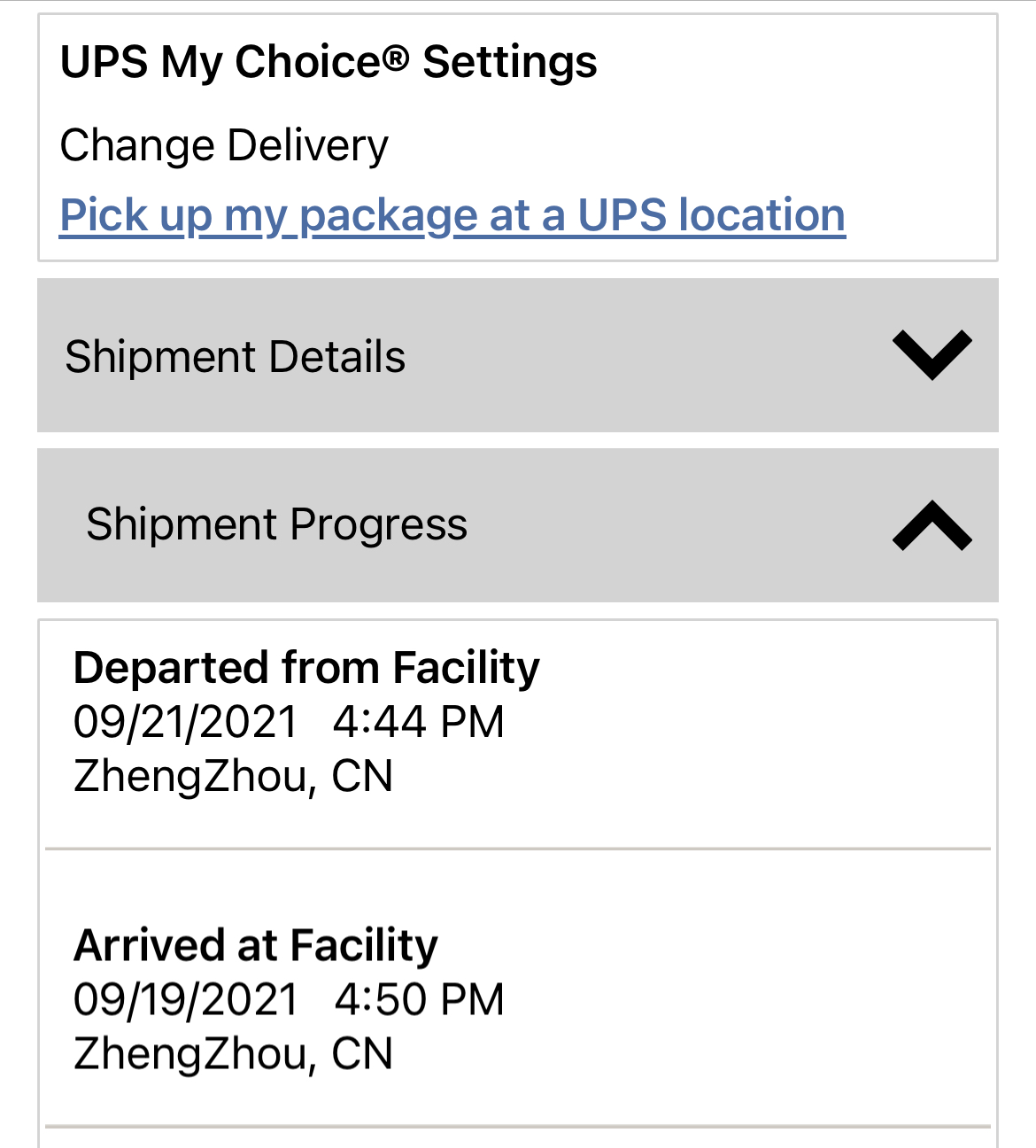1036x1148 pixels.
Task: Click "UPS location" at the link's end
Action: [x=711, y=215]
